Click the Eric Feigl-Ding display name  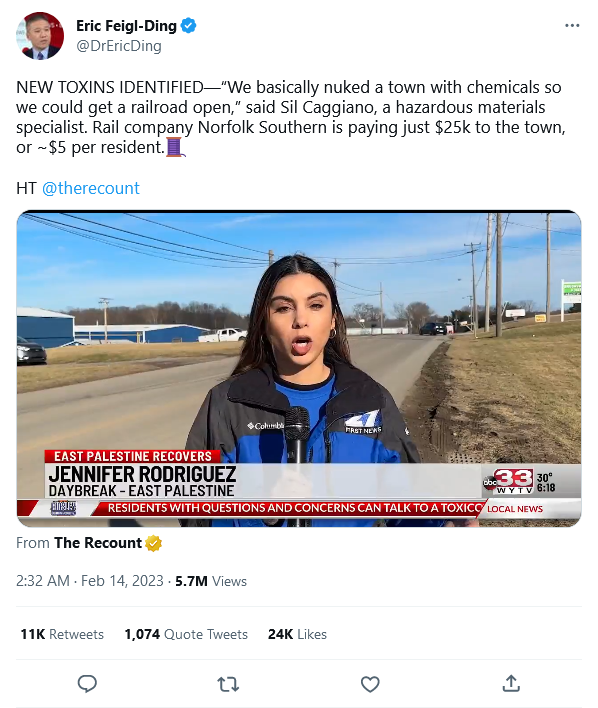point(126,26)
